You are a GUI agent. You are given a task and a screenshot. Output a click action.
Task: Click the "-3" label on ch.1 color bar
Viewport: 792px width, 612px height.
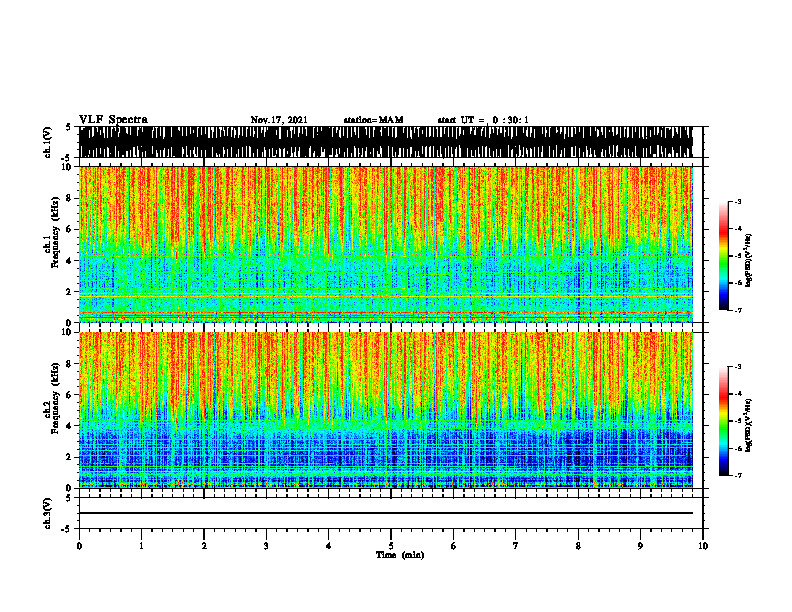(x=738, y=201)
